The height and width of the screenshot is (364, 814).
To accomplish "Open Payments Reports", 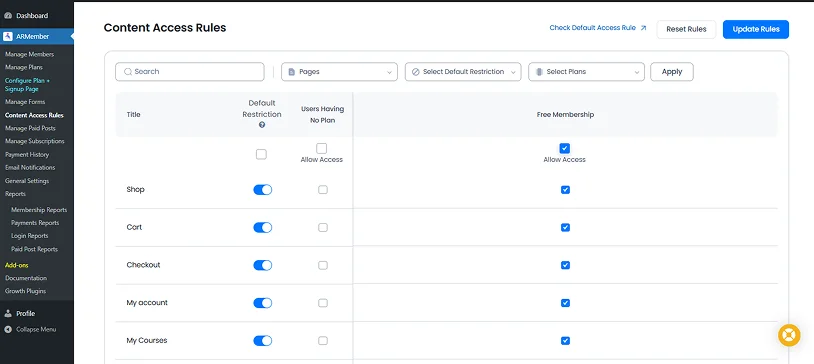I will point(35,223).
